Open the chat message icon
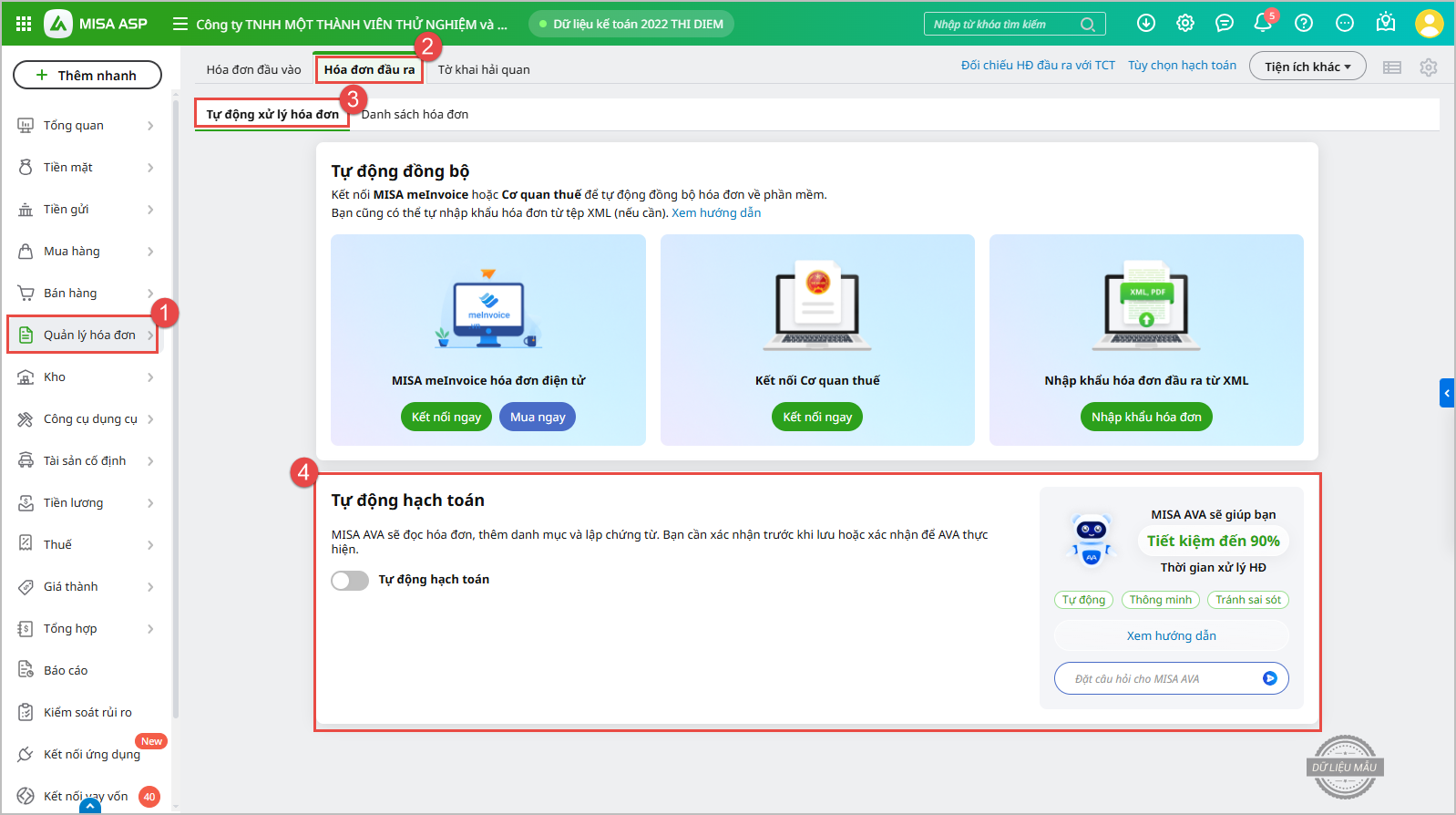Screen dimensions: 1456x815 (1225, 24)
